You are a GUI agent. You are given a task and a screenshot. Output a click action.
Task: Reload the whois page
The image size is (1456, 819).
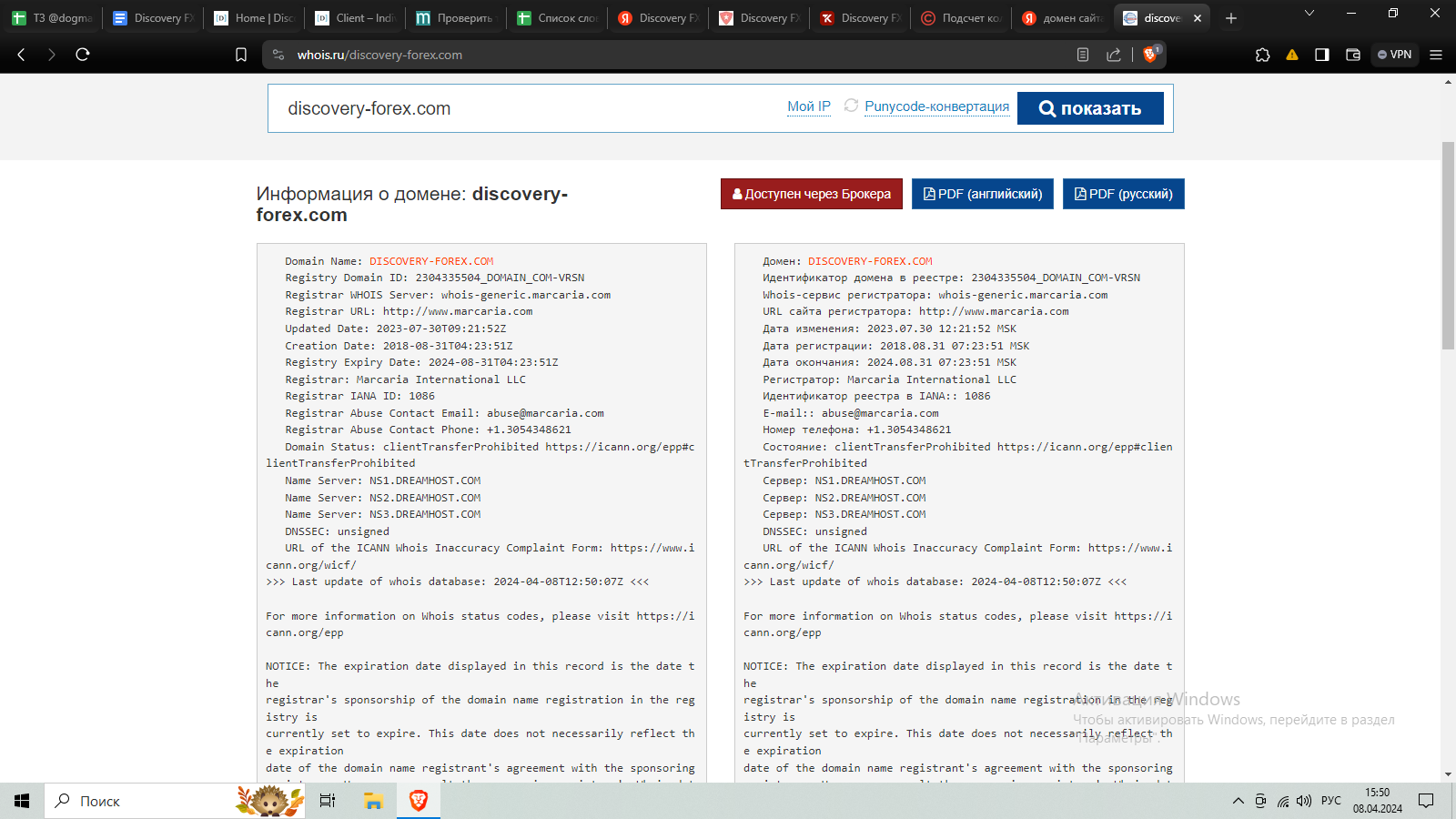pos(83,55)
